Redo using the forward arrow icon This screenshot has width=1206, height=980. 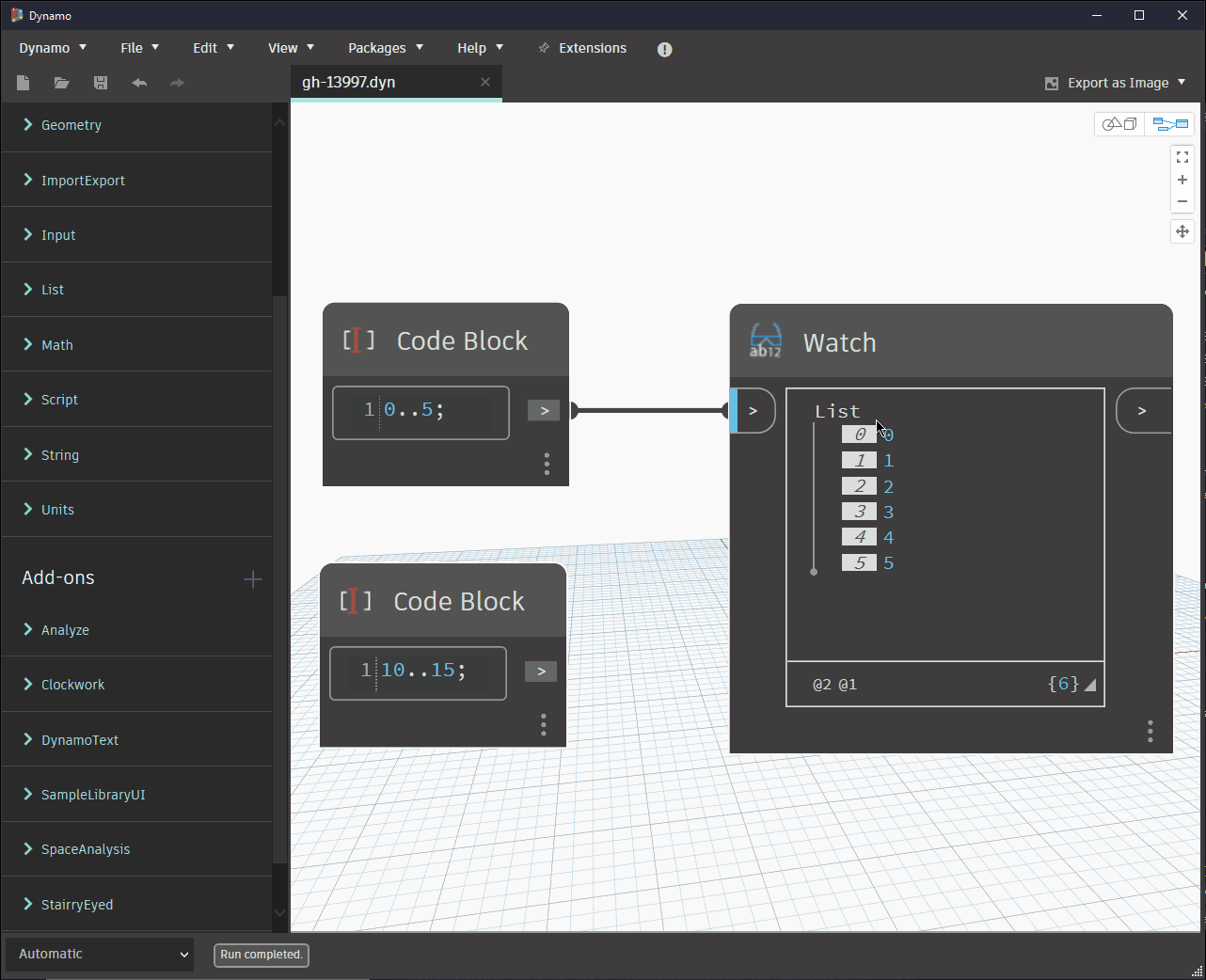[177, 83]
